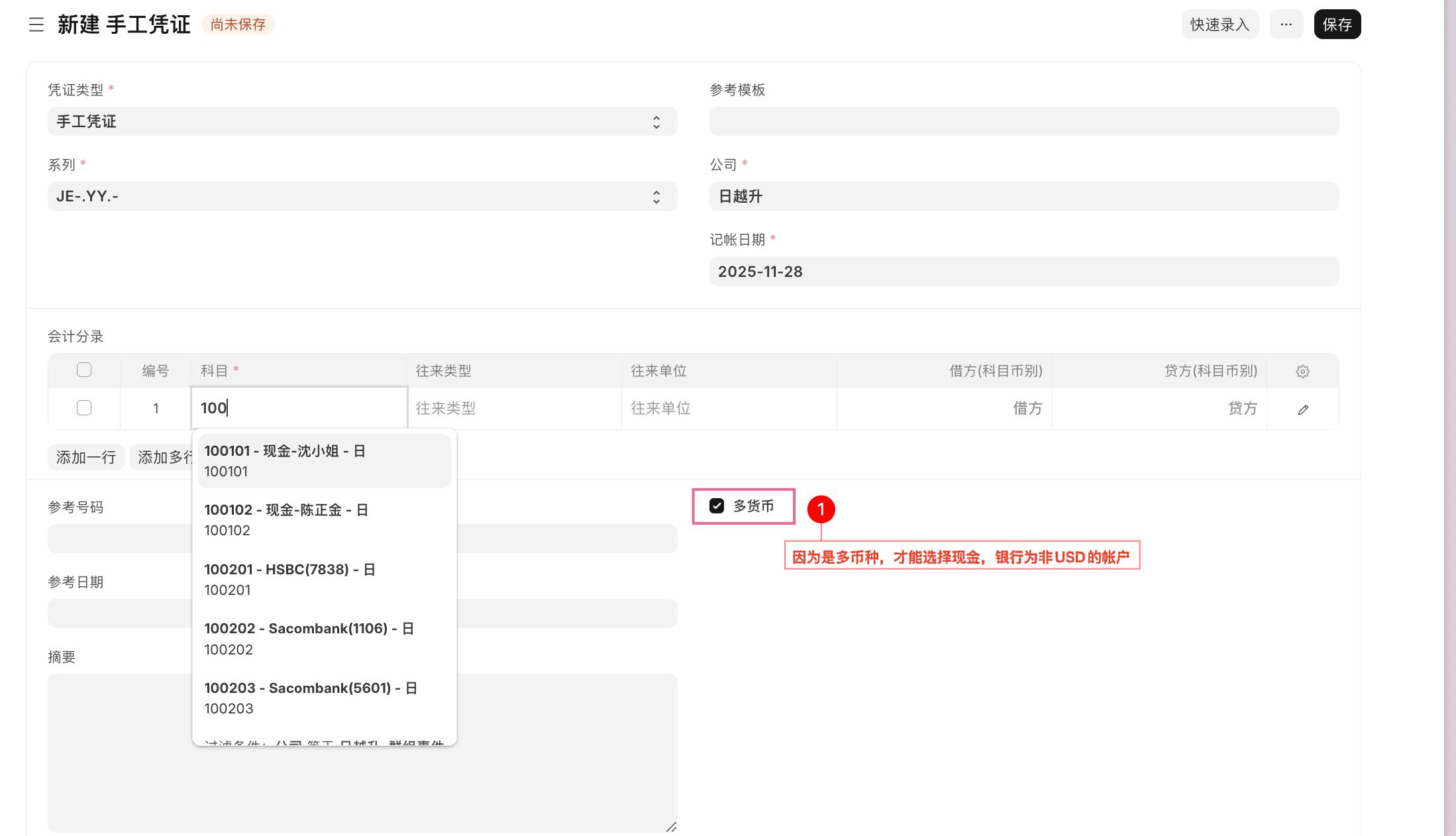Open the hamburger sidebar menu icon
The image size is (1456, 836).
[36, 25]
